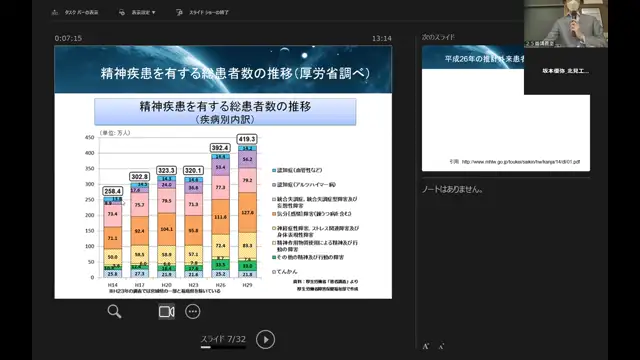This screenshot has width=640, height=360.
Task: Toggle the video camera icon below the slide
Action: (167, 311)
